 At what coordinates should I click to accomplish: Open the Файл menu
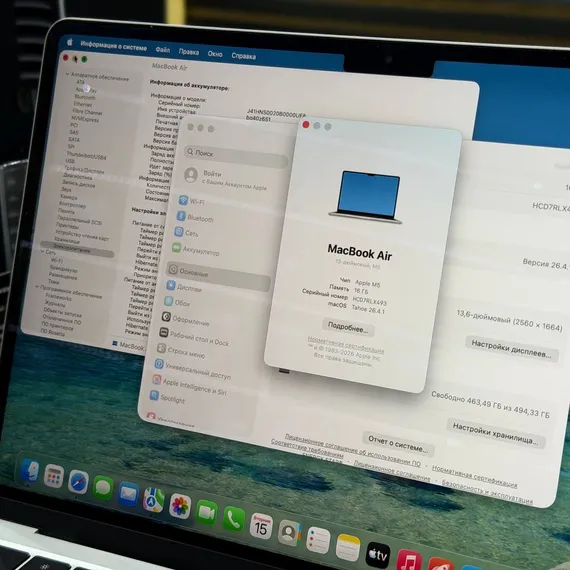[162, 50]
